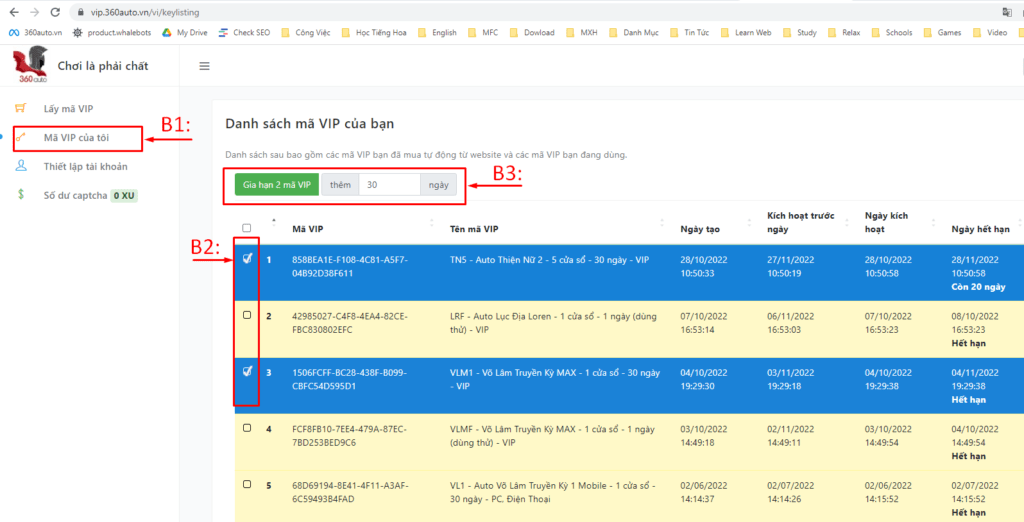This screenshot has width=1024, height=522.
Task: Open the Tin Tức bookmark folder
Action: [x=692, y=32]
